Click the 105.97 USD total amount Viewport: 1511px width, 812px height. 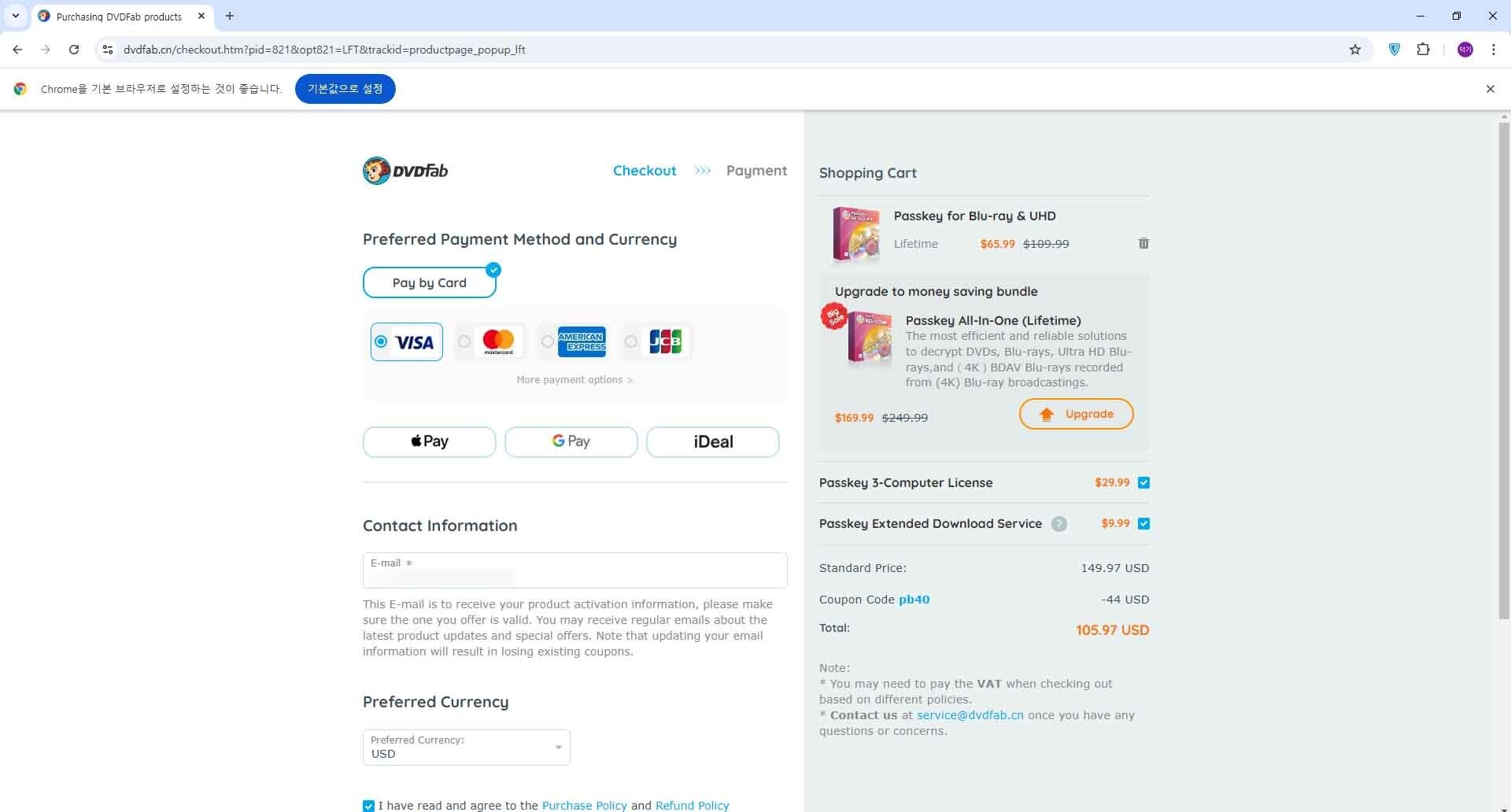[1113, 630]
